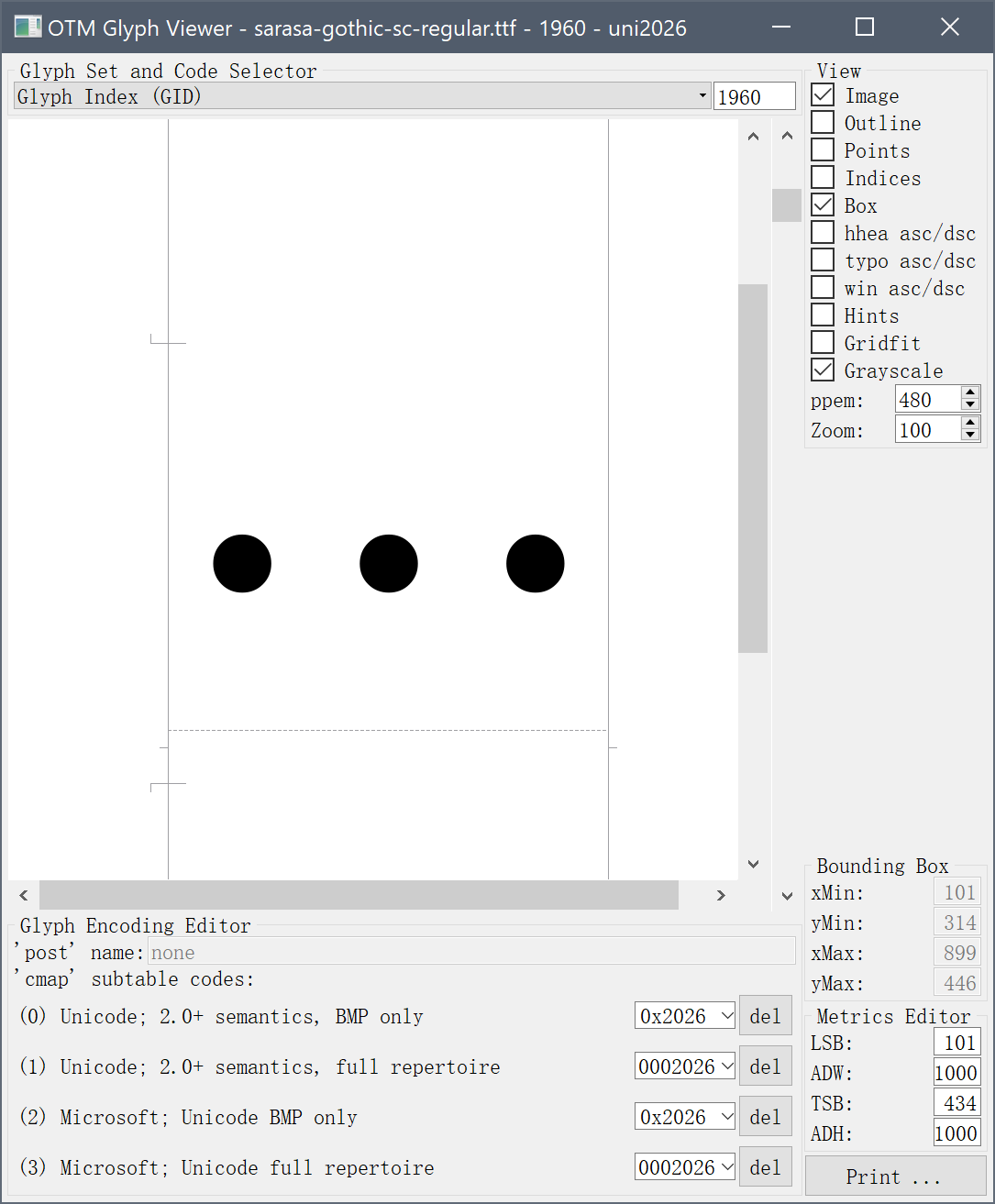
Task: Click the xMax bounding box value
Action: 957,953
